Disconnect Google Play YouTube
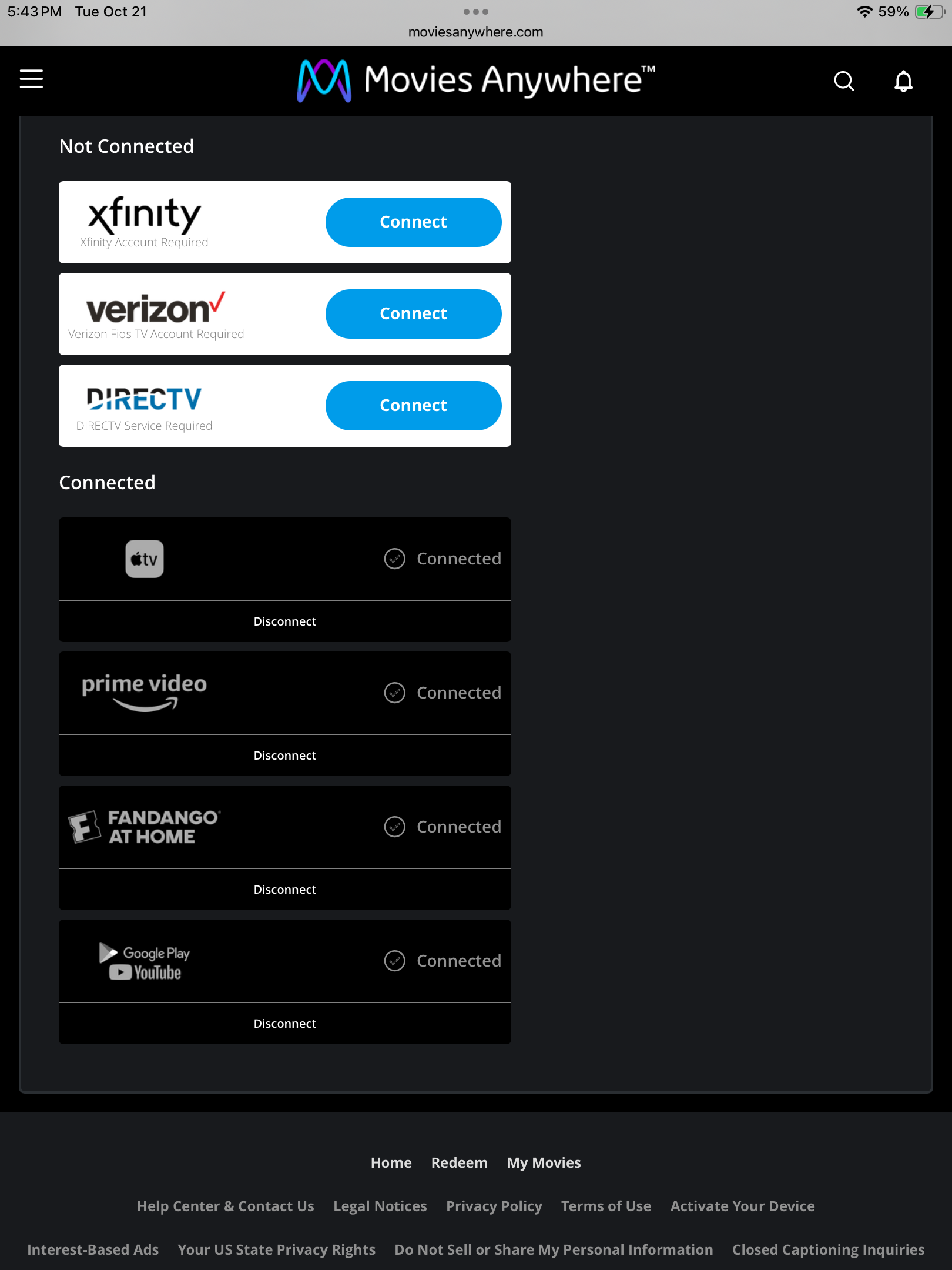 285,1024
